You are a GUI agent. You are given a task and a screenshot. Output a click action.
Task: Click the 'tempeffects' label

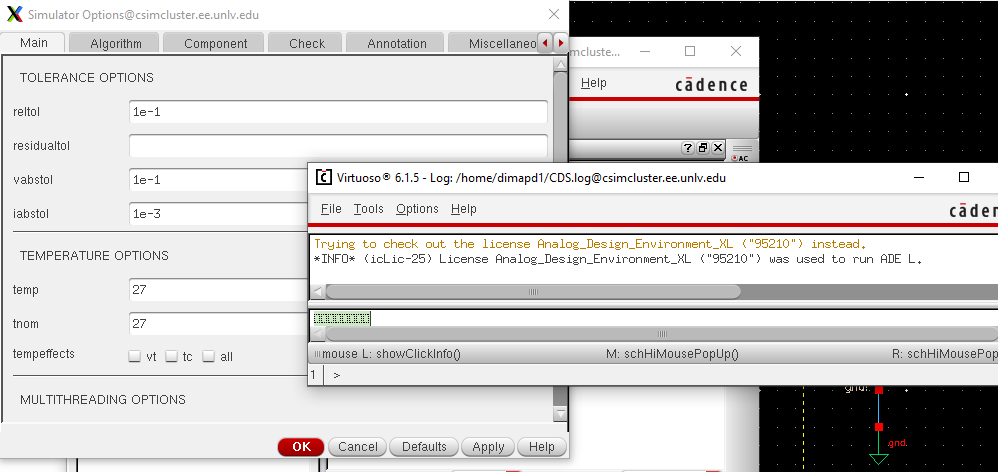tap(44, 354)
